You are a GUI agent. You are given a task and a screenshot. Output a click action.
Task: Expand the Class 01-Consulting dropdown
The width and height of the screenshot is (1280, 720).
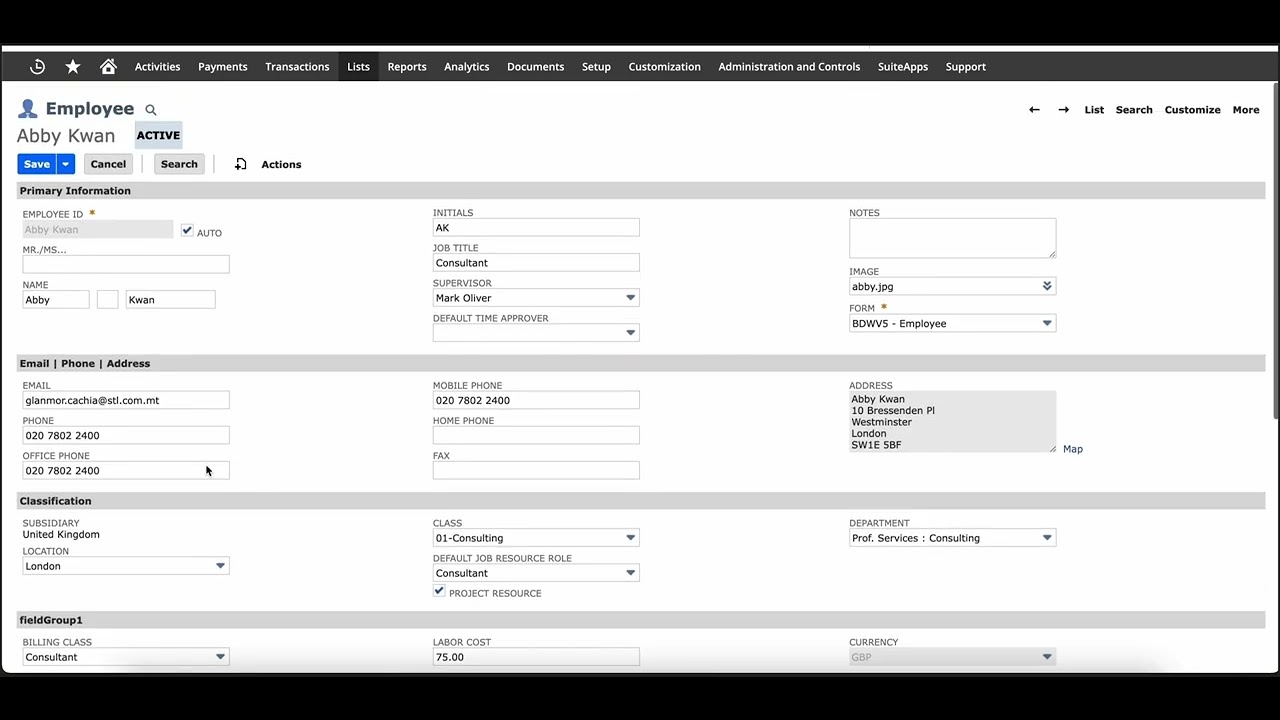(630, 538)
